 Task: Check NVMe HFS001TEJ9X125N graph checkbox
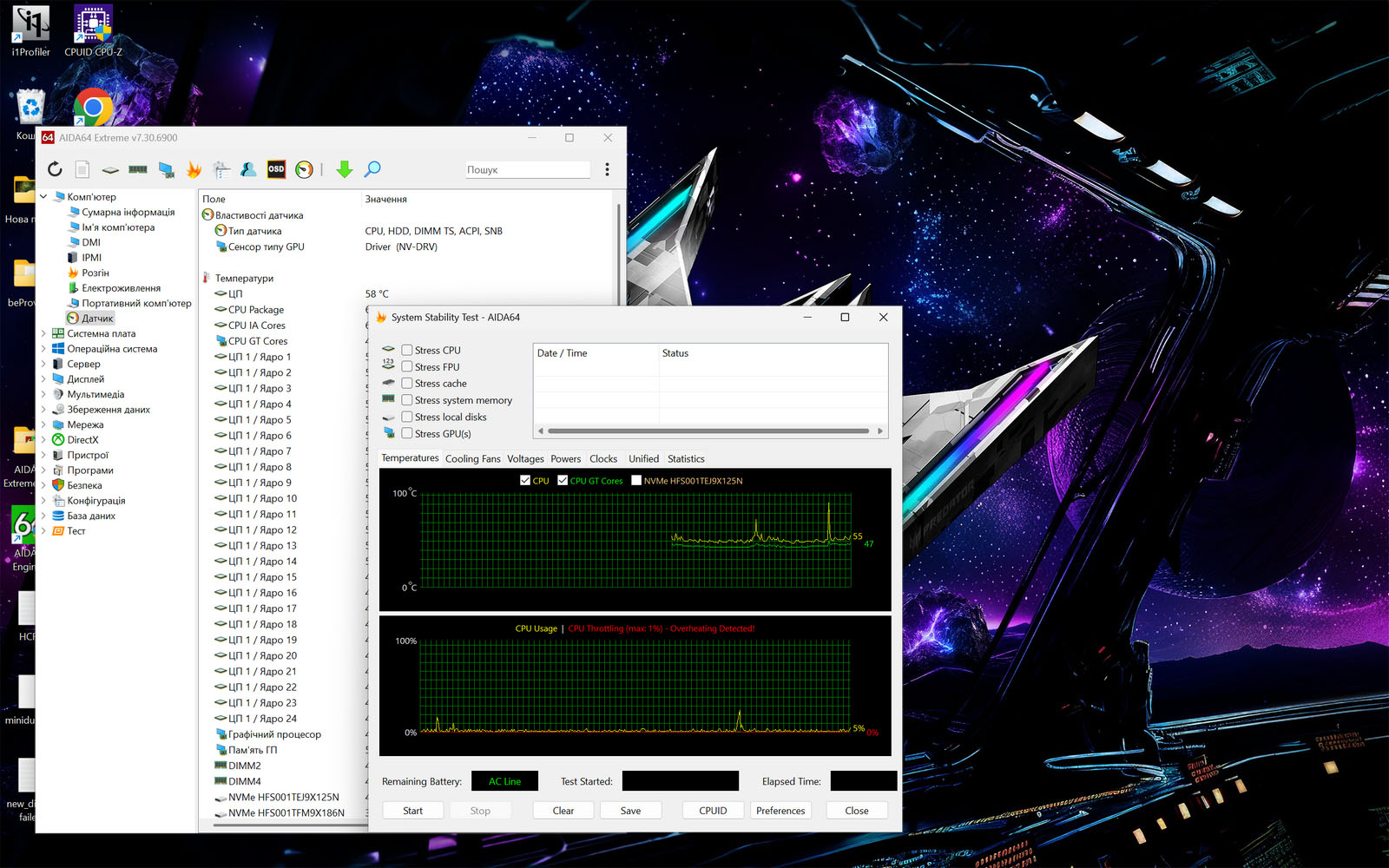coord(636,480)
